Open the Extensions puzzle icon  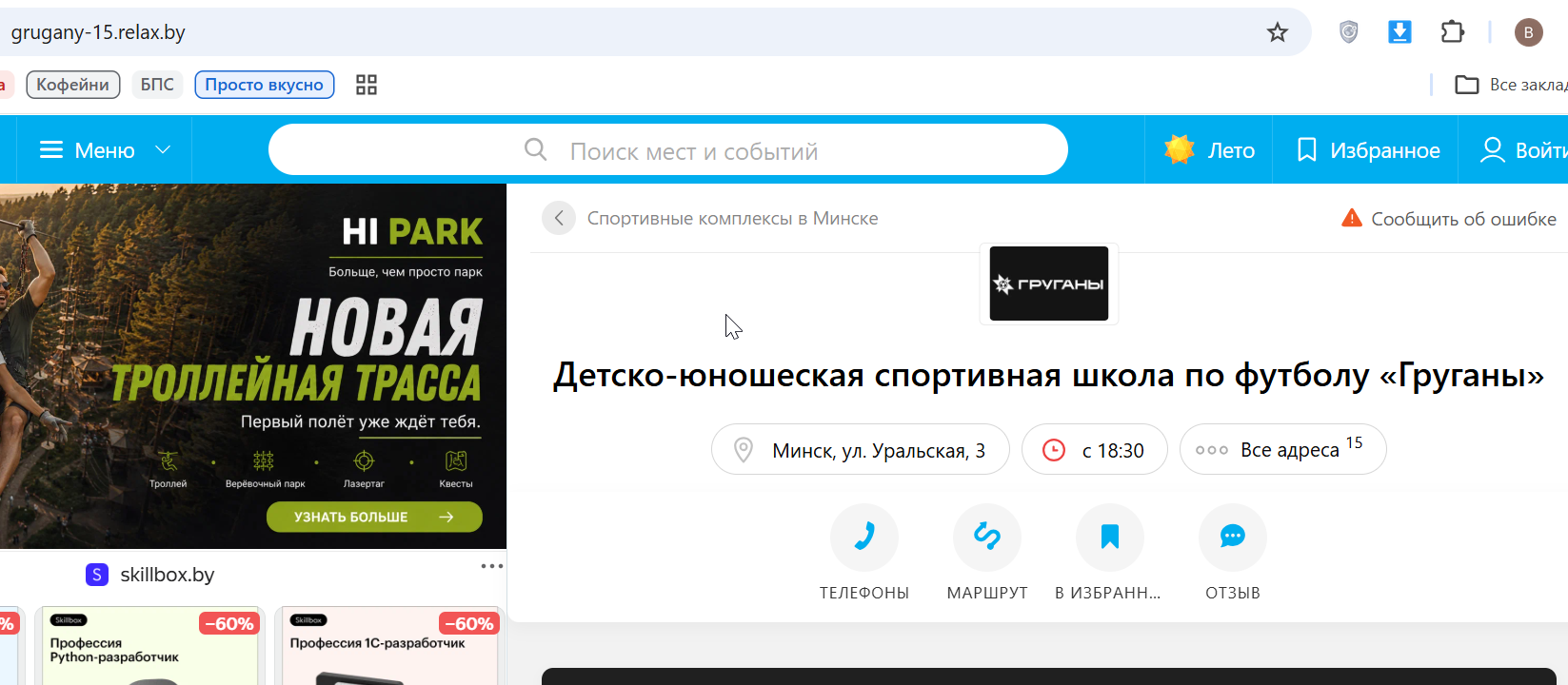click(1452, 32)
